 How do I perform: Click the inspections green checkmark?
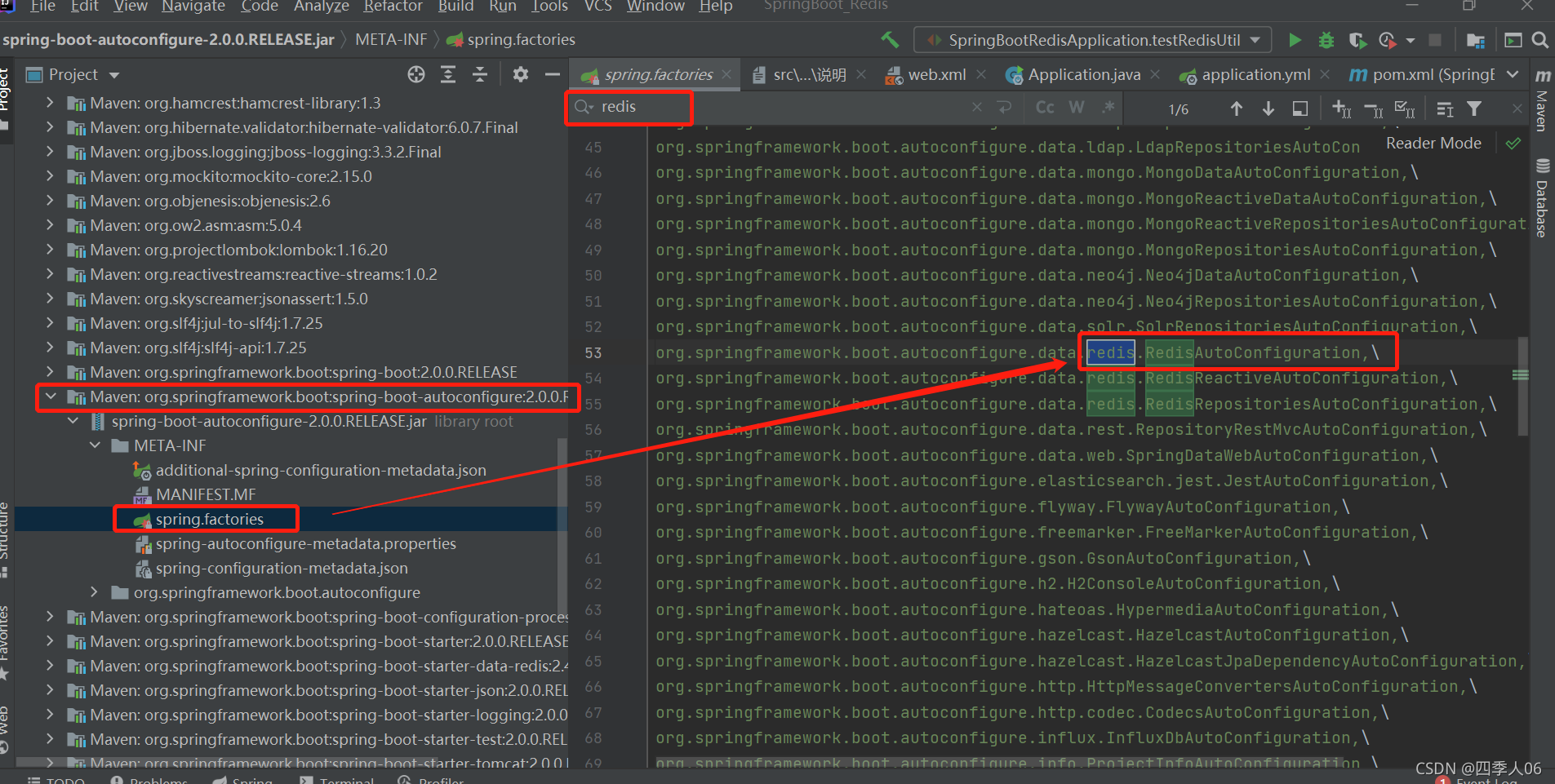[1513, 144]
